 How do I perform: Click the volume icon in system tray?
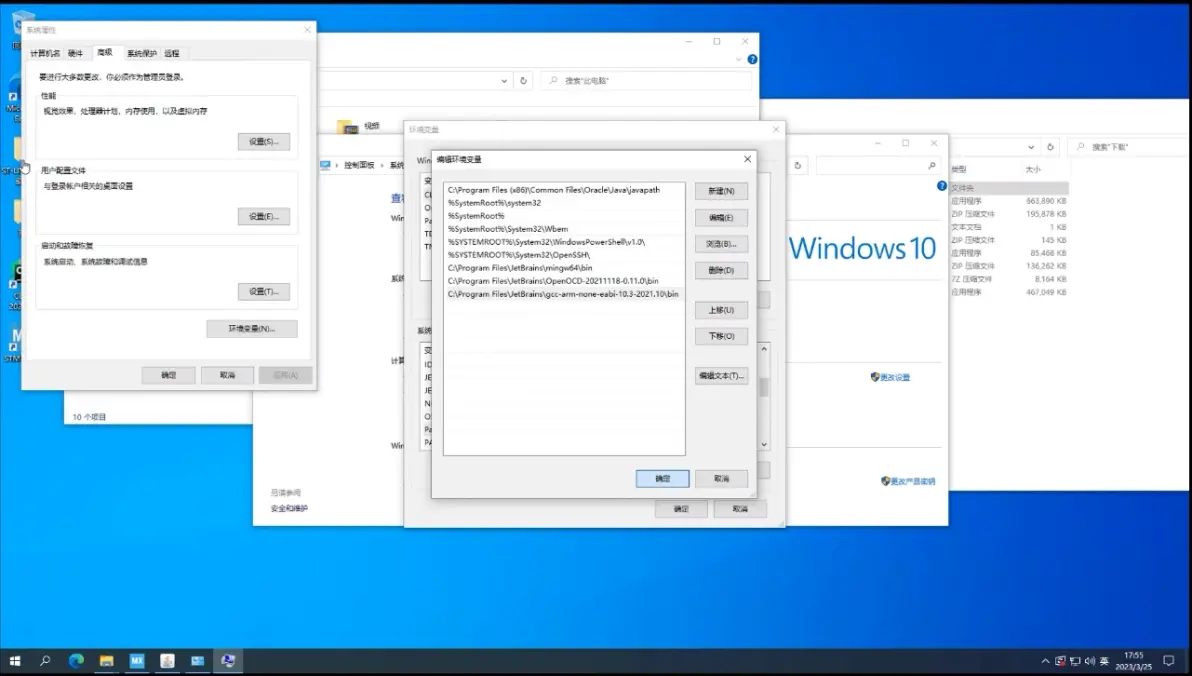point(1091,661)
